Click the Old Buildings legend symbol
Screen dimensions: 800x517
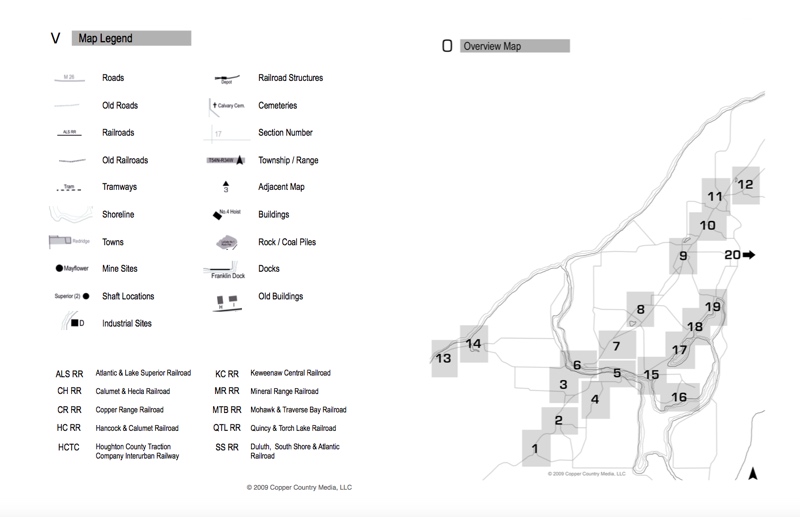(x=227, y=302)
